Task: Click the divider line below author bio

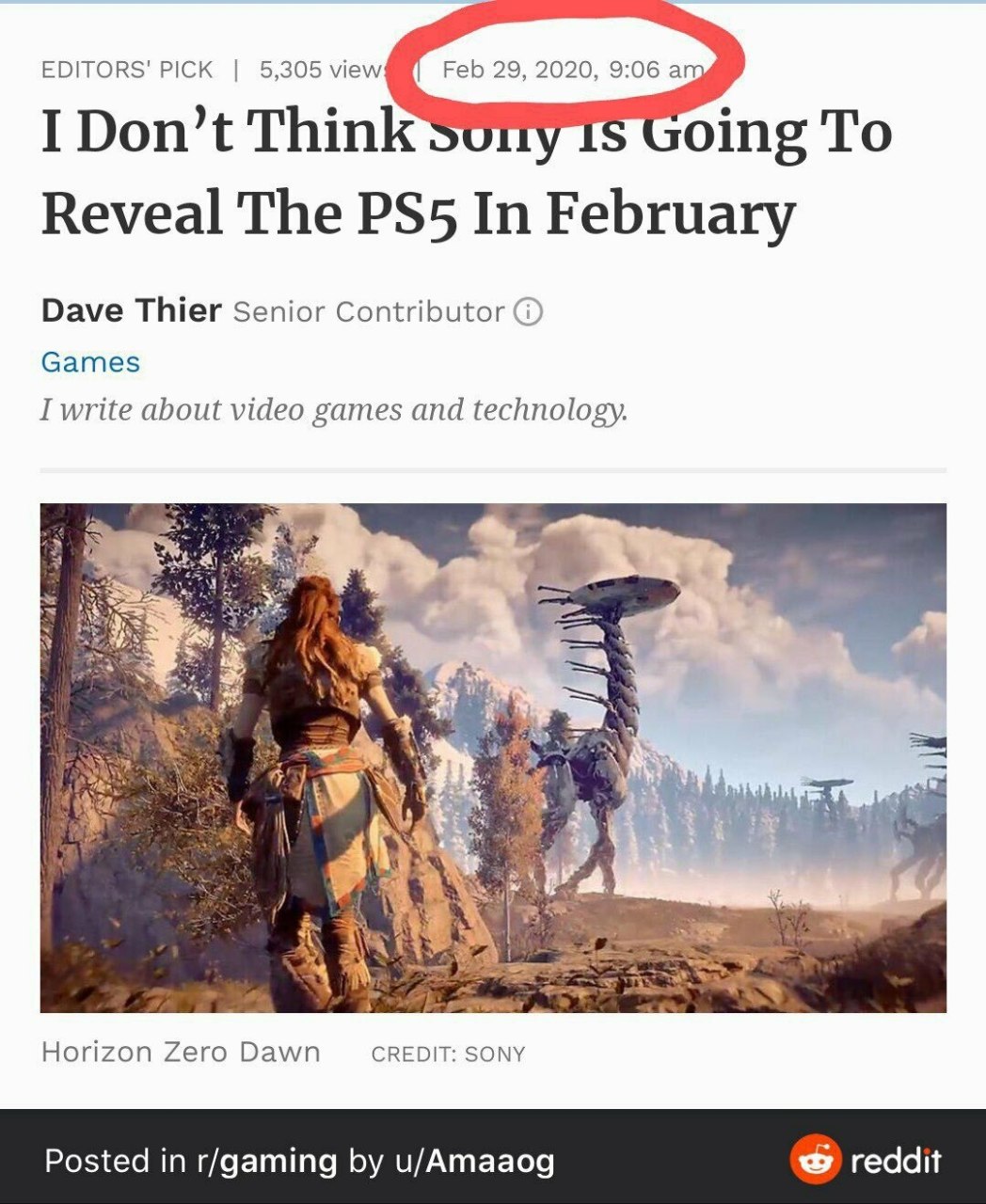Action: (493, 468)
